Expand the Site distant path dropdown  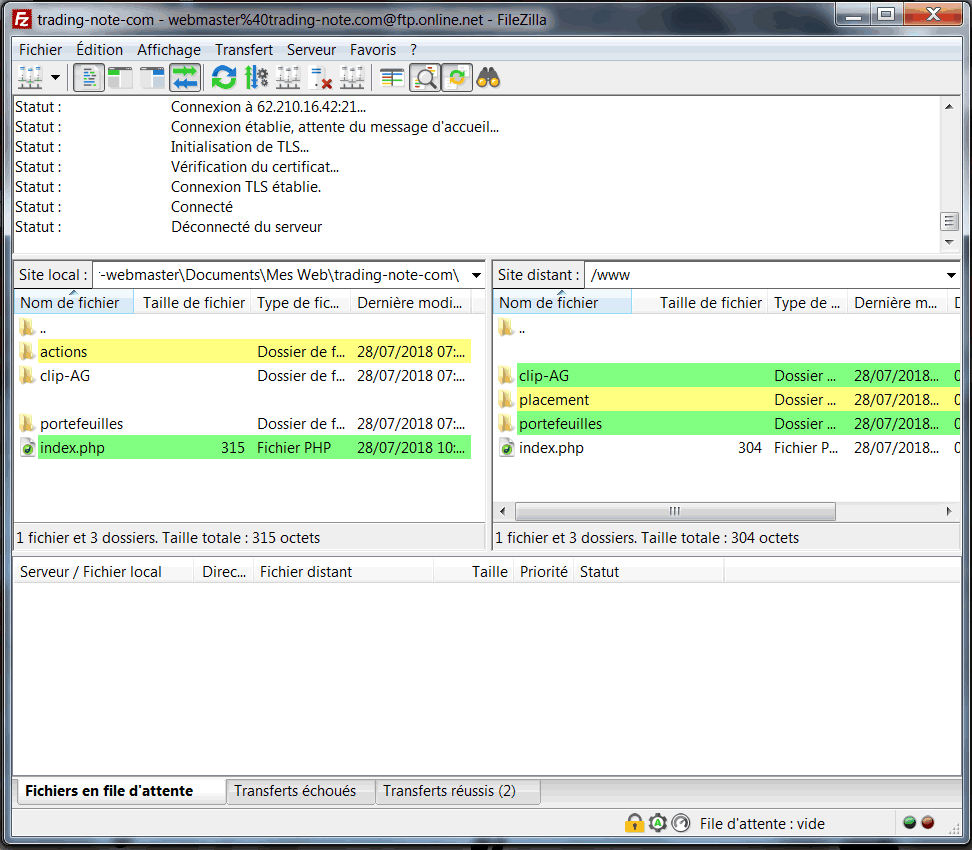click(951, 275)
